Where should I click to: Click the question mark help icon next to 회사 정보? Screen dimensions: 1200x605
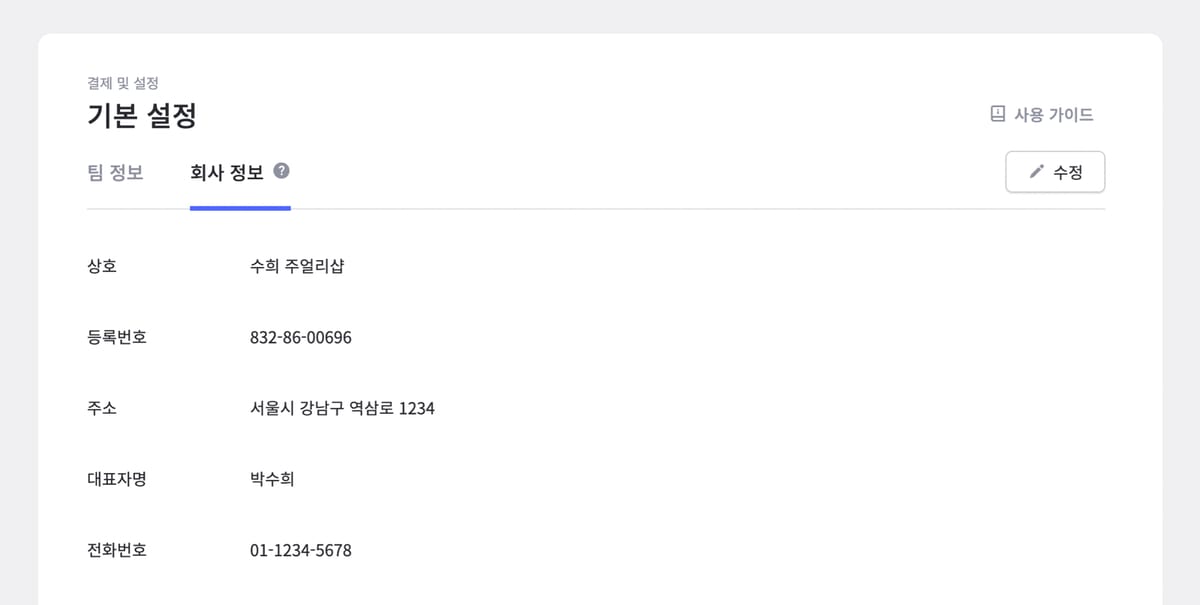pos(281,171)
